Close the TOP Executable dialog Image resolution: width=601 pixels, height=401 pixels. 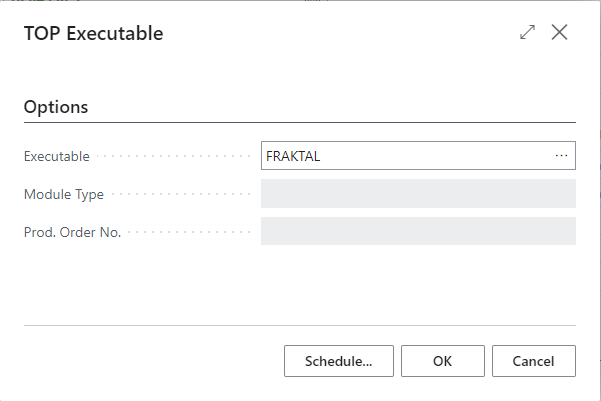(x=560, y=32)
